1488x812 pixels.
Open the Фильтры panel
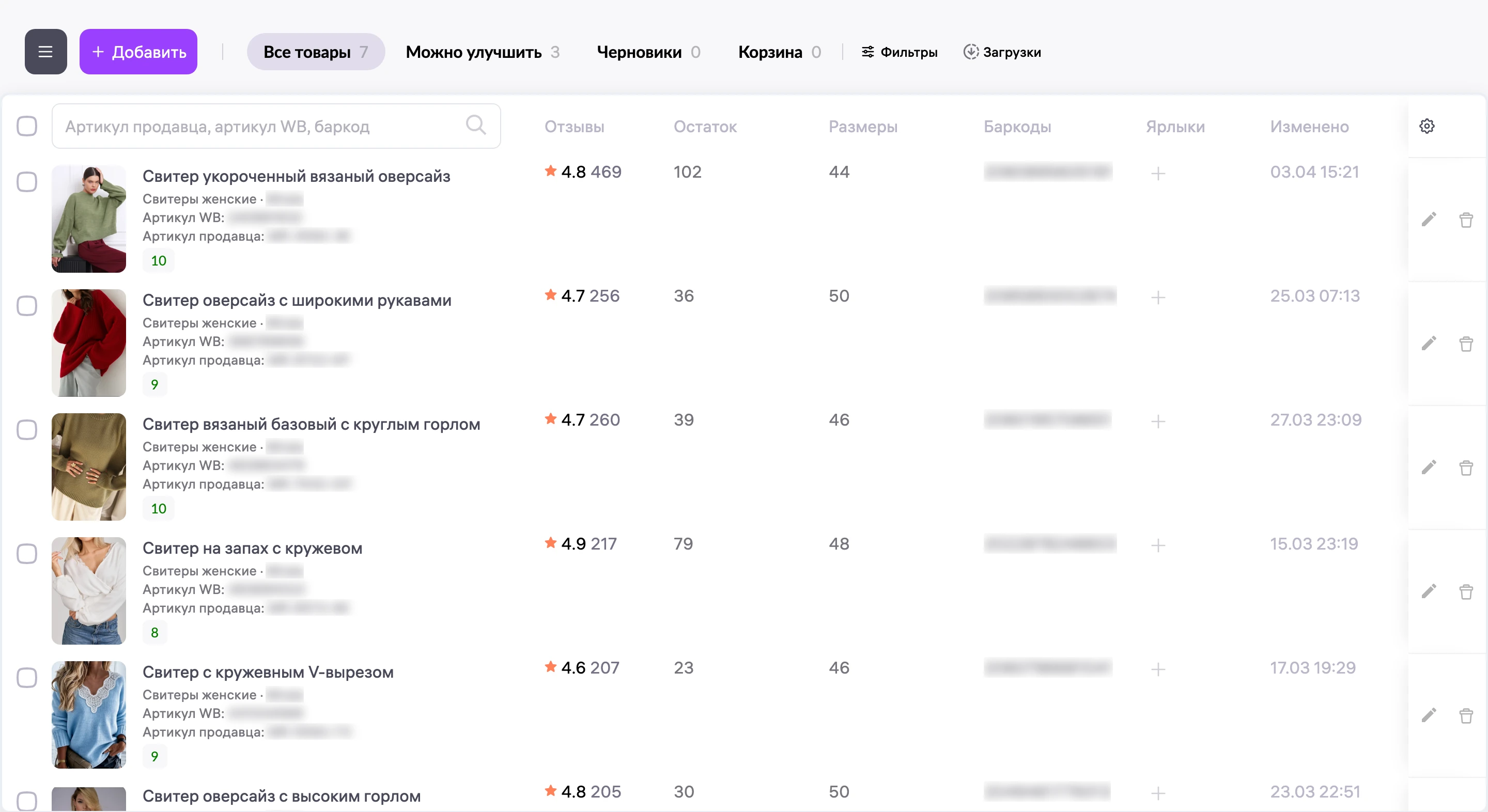(x=899, y=52)
